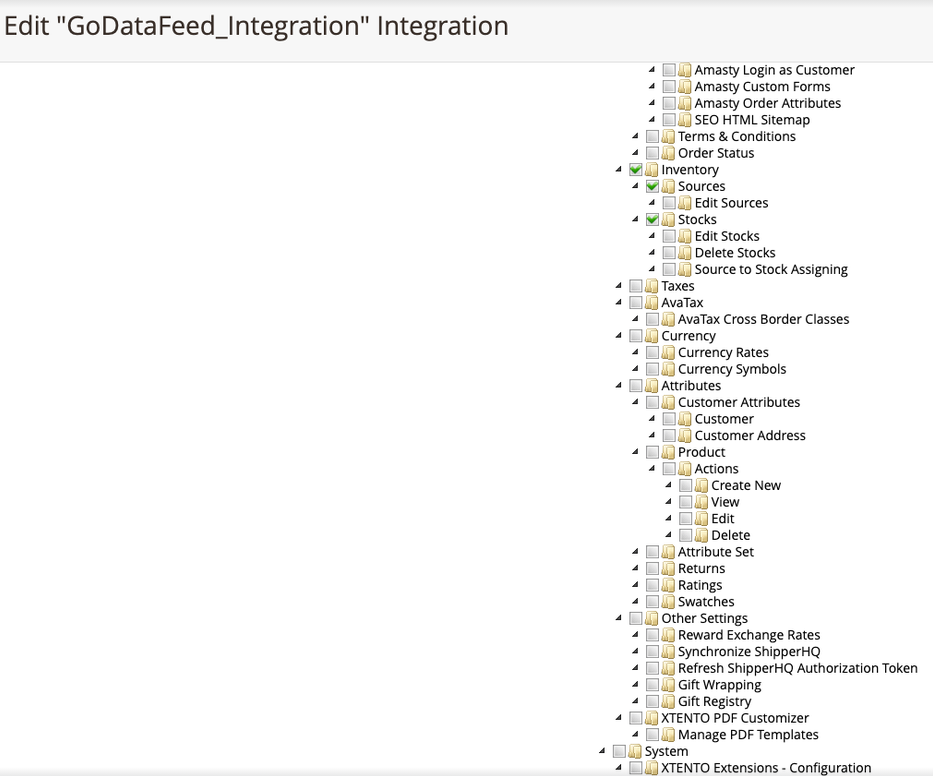Image resolution: width=933 pixels, height=776 pixels.
Task: Enable the Taxes checkbox
Action: coord(635,286)
